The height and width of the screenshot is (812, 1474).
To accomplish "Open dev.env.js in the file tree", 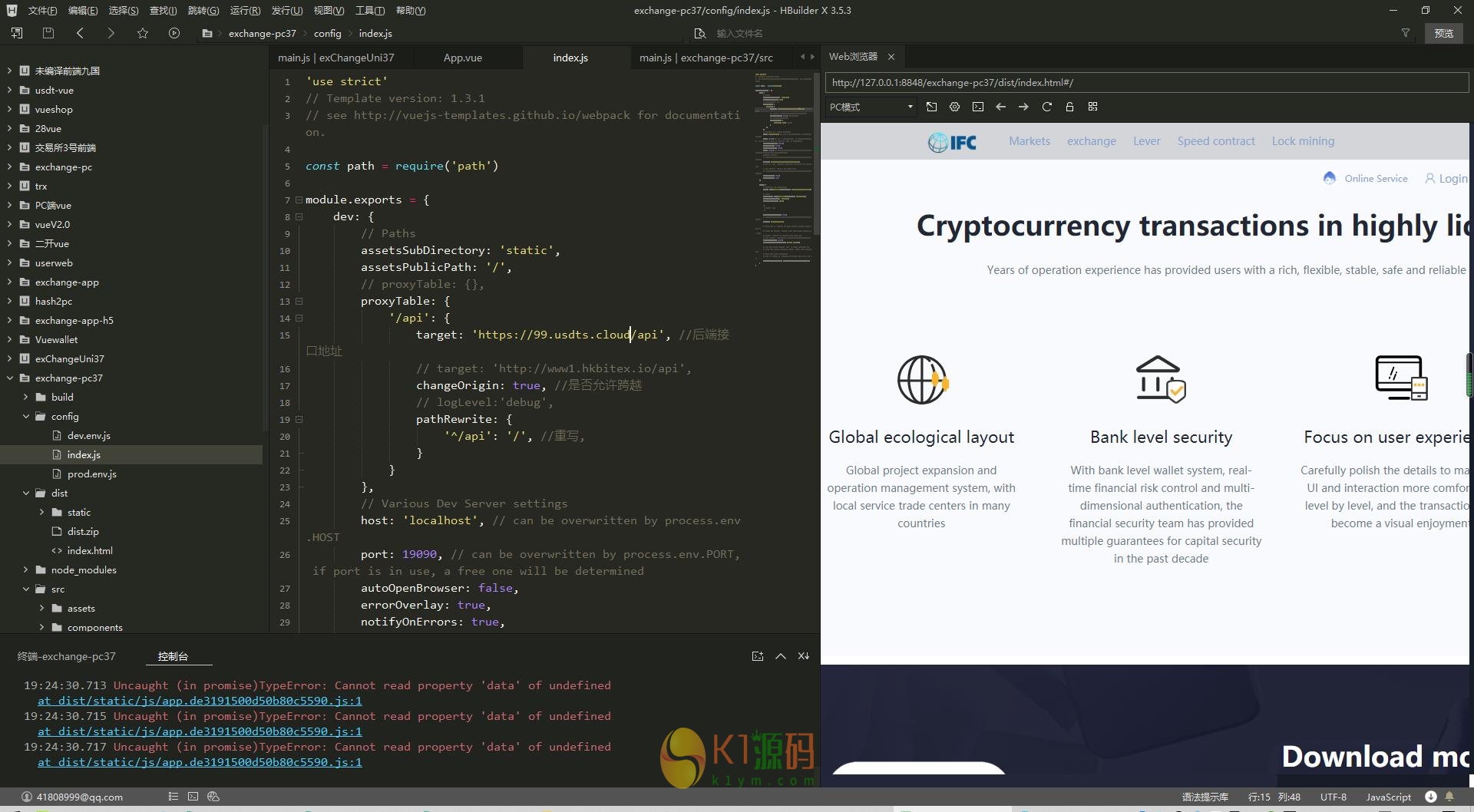I will click(x=88, y=435).
